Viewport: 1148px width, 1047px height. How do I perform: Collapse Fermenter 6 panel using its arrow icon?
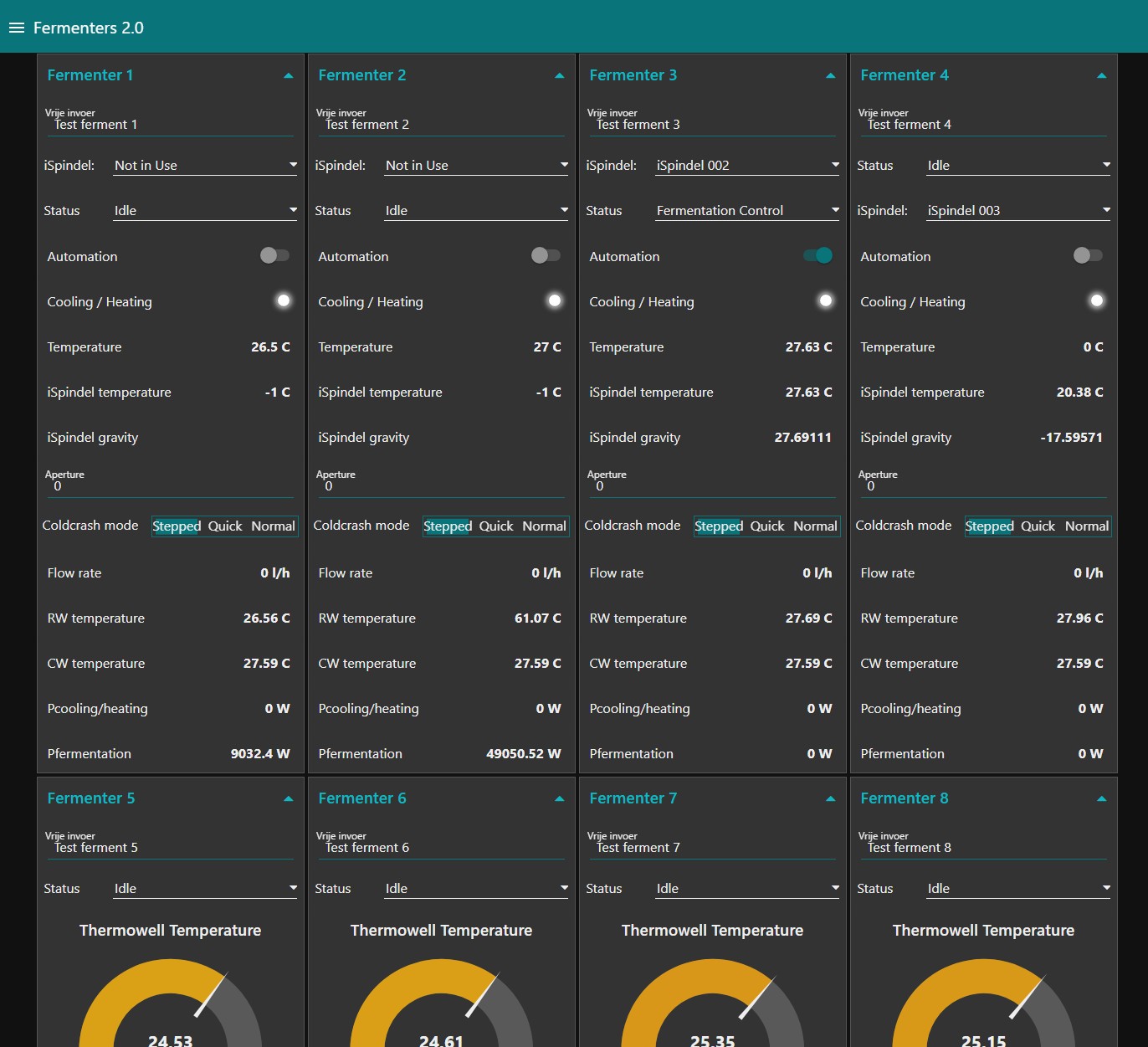pos(560,798)
